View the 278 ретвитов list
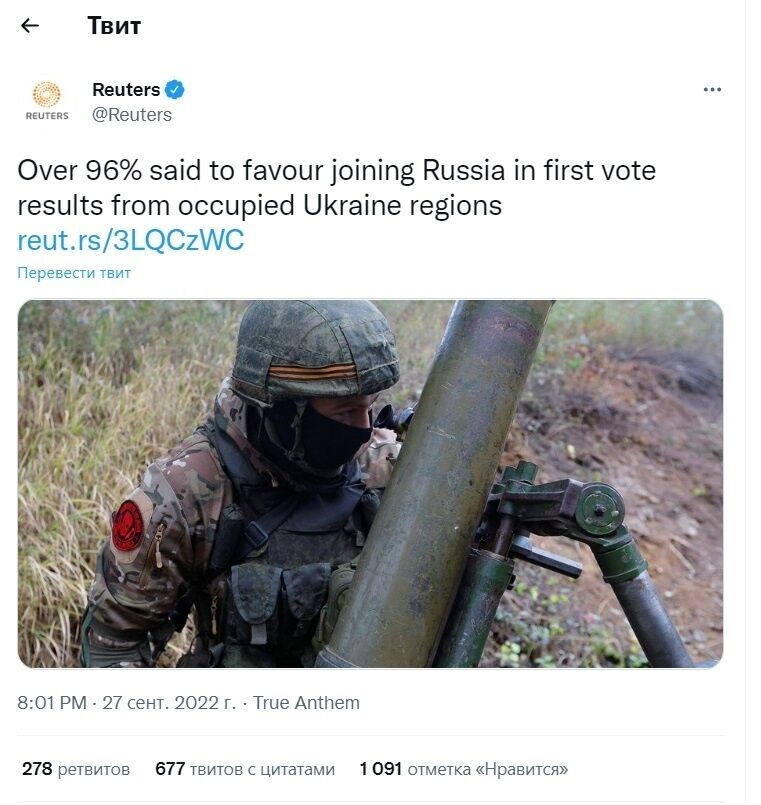The image size is (761, 805). click(76, 769)
